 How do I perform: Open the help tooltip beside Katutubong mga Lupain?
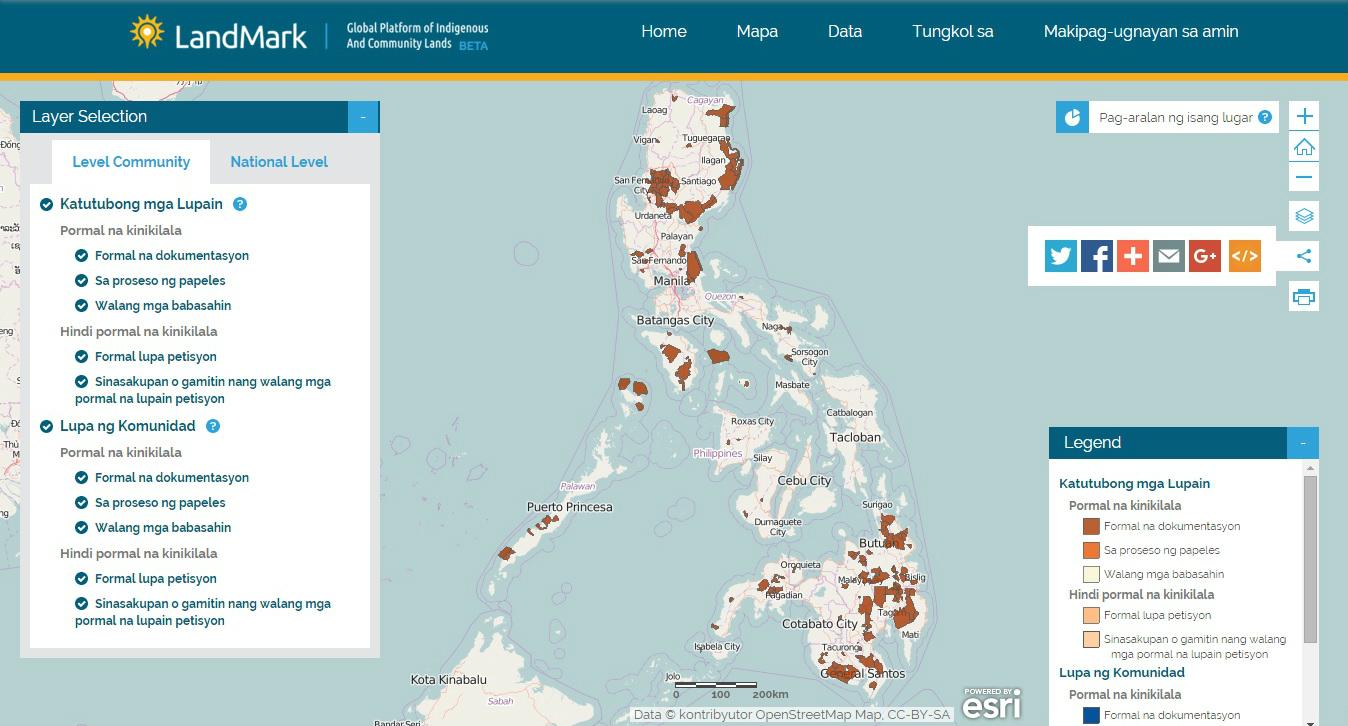(239, 204)
